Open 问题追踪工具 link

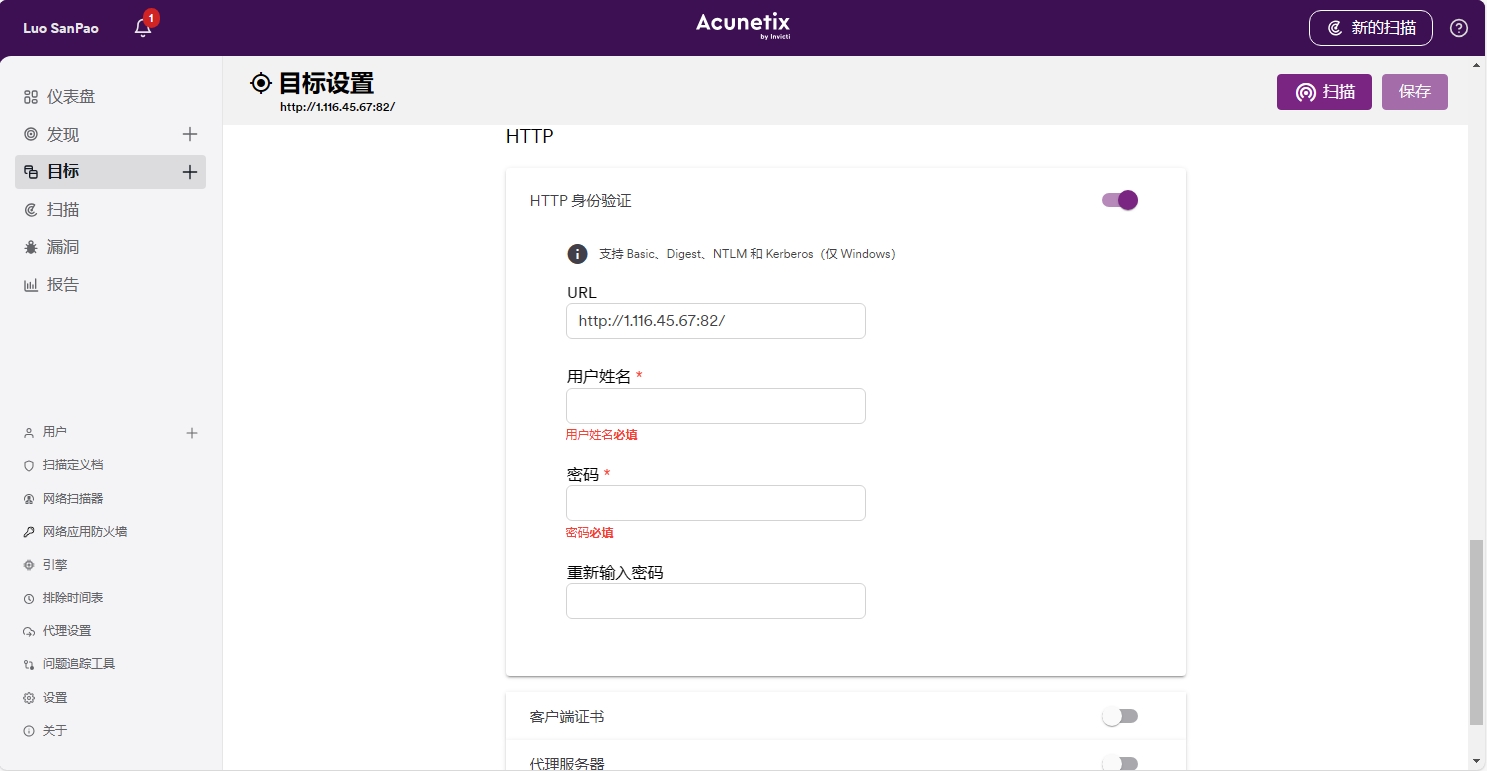(x=79, y=664)
